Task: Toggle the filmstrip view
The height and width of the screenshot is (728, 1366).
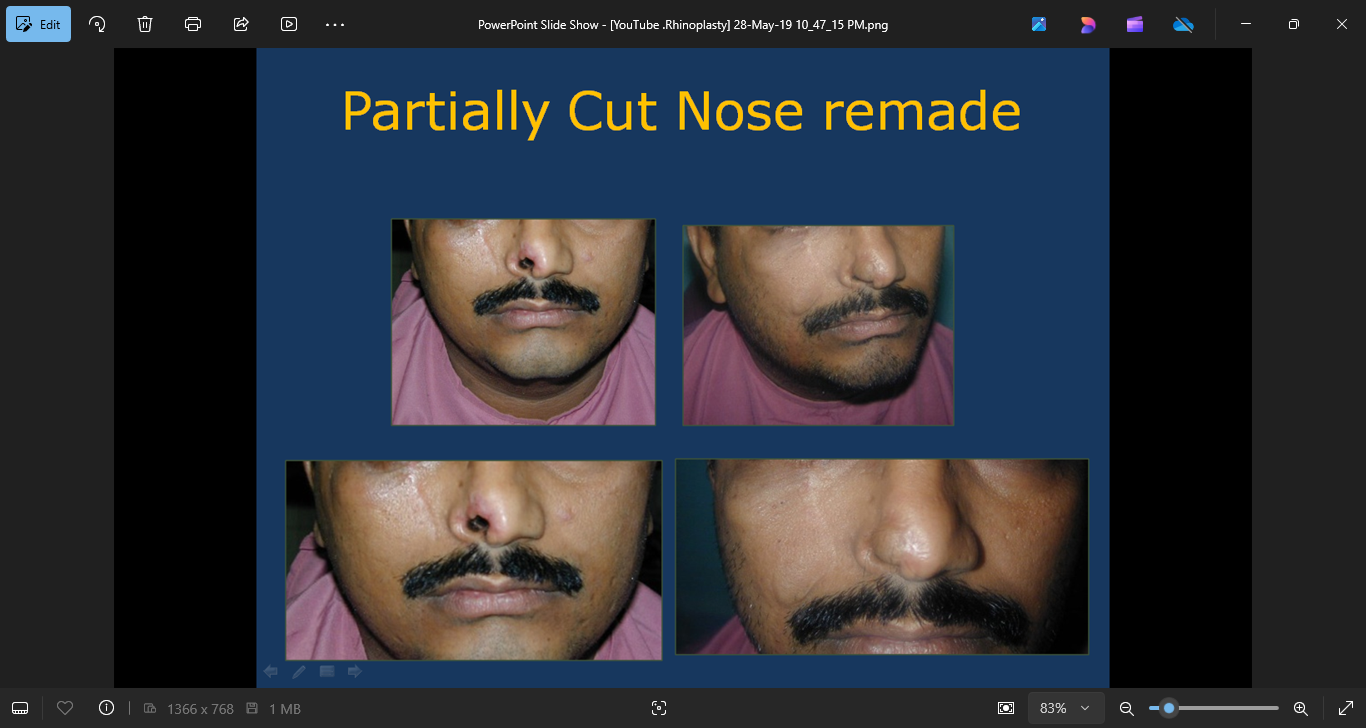Action: pyautogui.click(x=20, y=708)
